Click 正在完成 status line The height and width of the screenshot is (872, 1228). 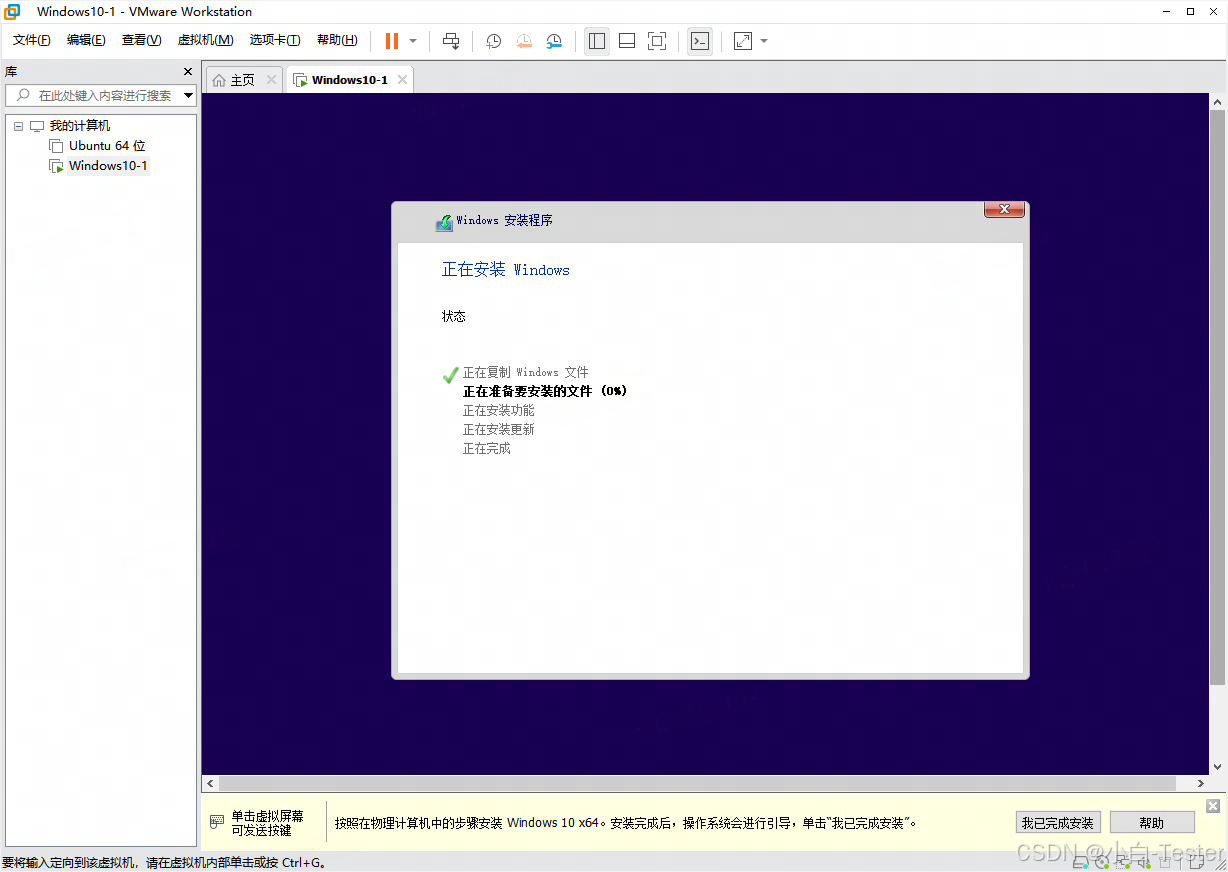[486, 448]
